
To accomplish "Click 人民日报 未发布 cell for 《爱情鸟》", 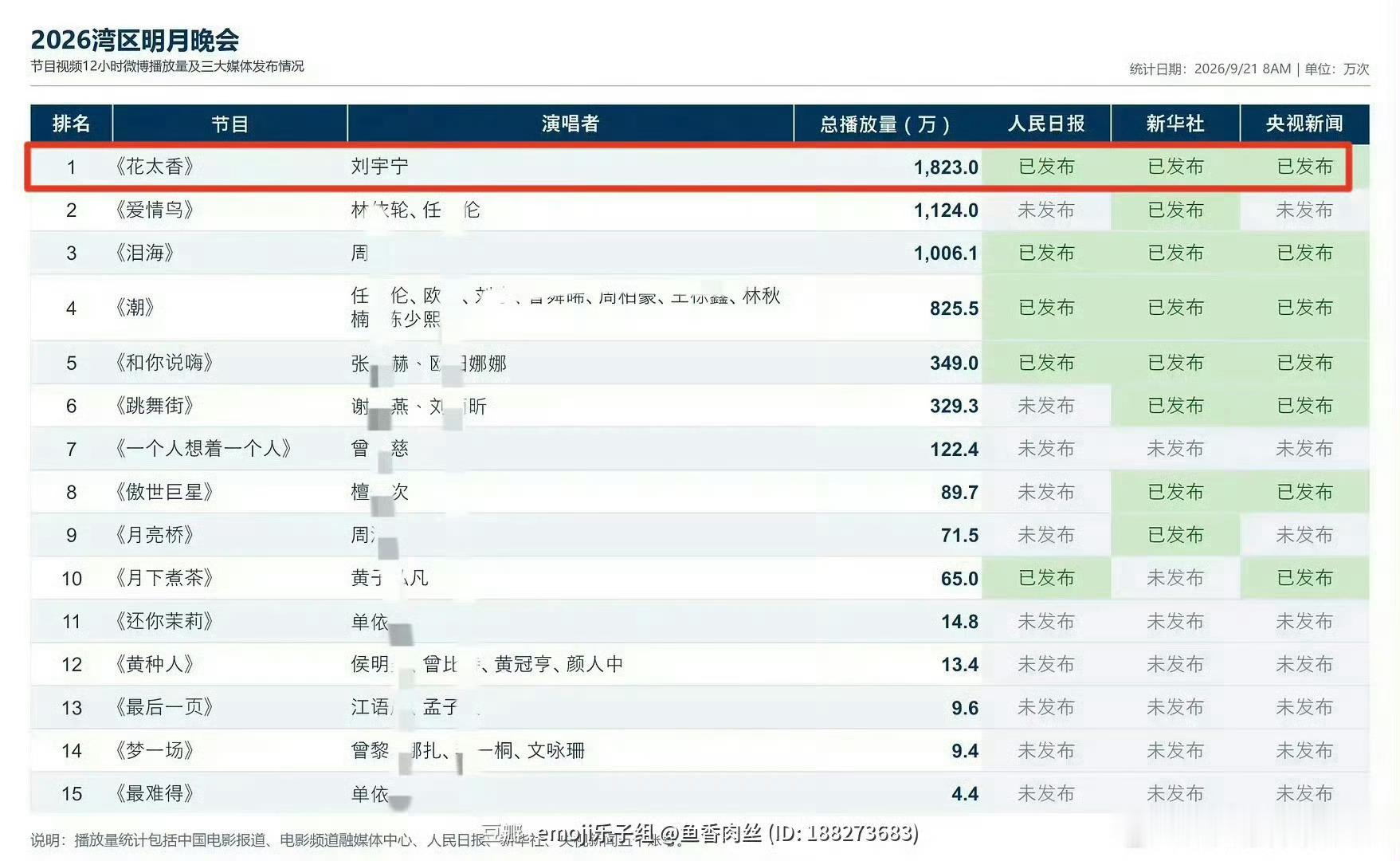I will [1046, 210].
